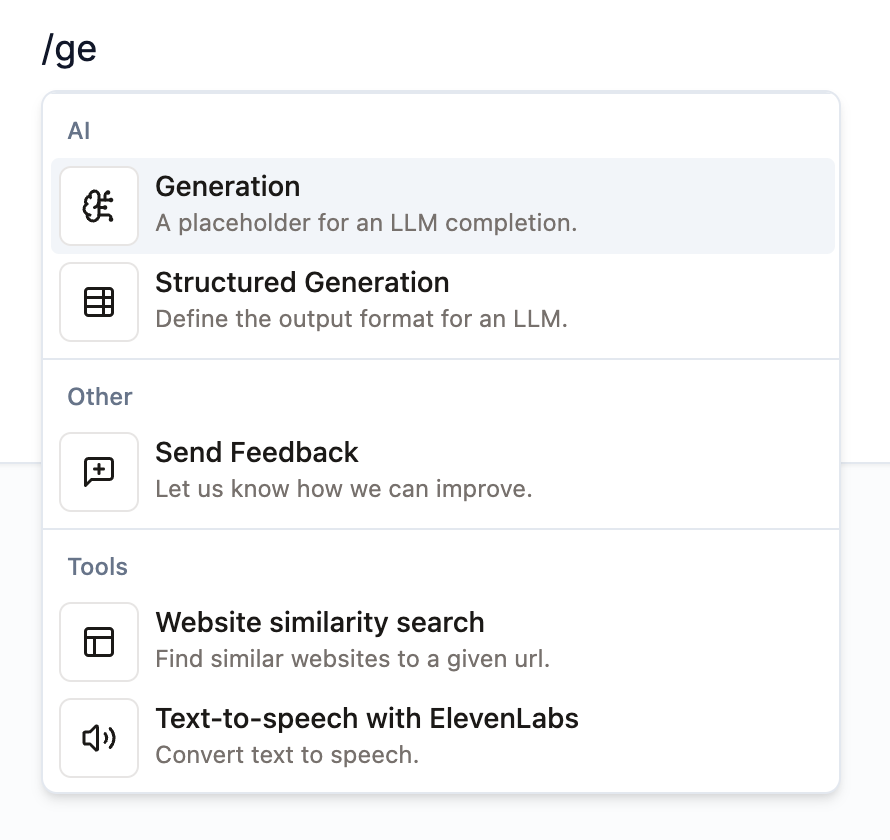This screenshot has height=840, width=890.
Task: Click the "Convert text to speech" description
Action: tap(287, 755)
